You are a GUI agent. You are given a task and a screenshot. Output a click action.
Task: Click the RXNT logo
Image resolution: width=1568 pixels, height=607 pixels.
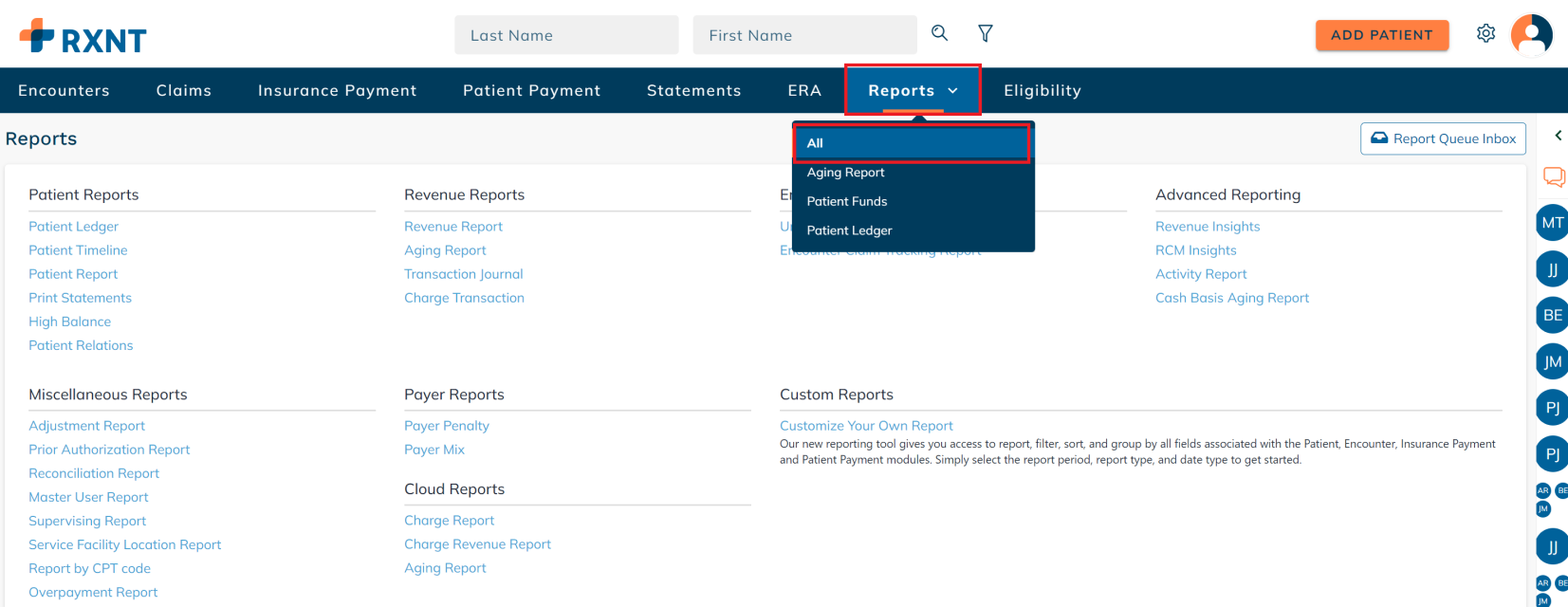(83, 37)
